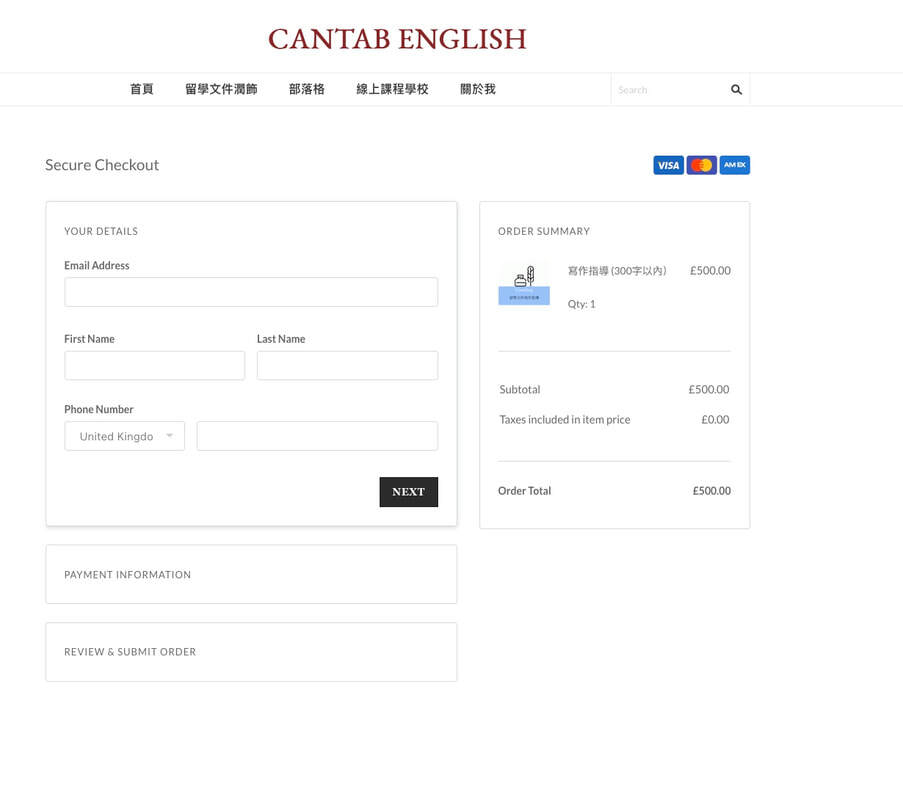903x800 pixels.
Task: Open 線上課程學校 menu item
Action: point(392,89)
